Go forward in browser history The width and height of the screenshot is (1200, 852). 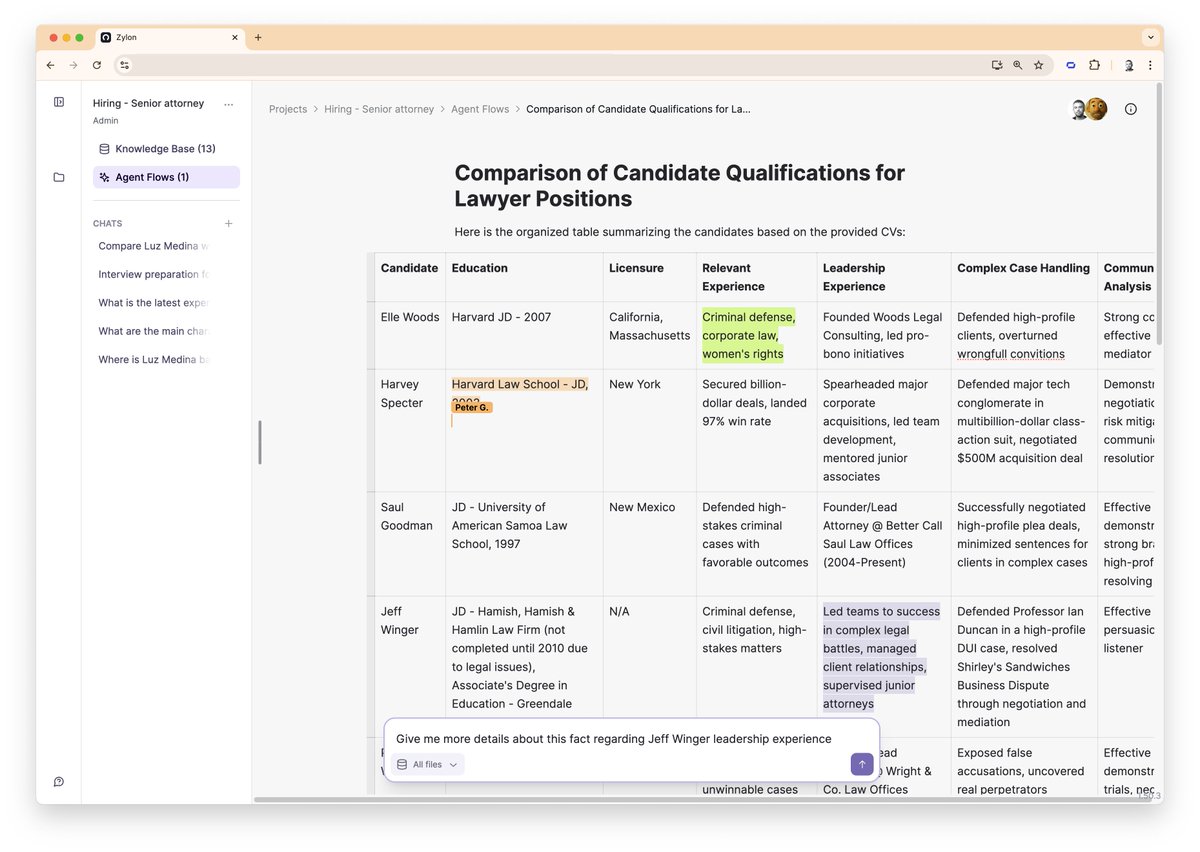pos(74,65)
